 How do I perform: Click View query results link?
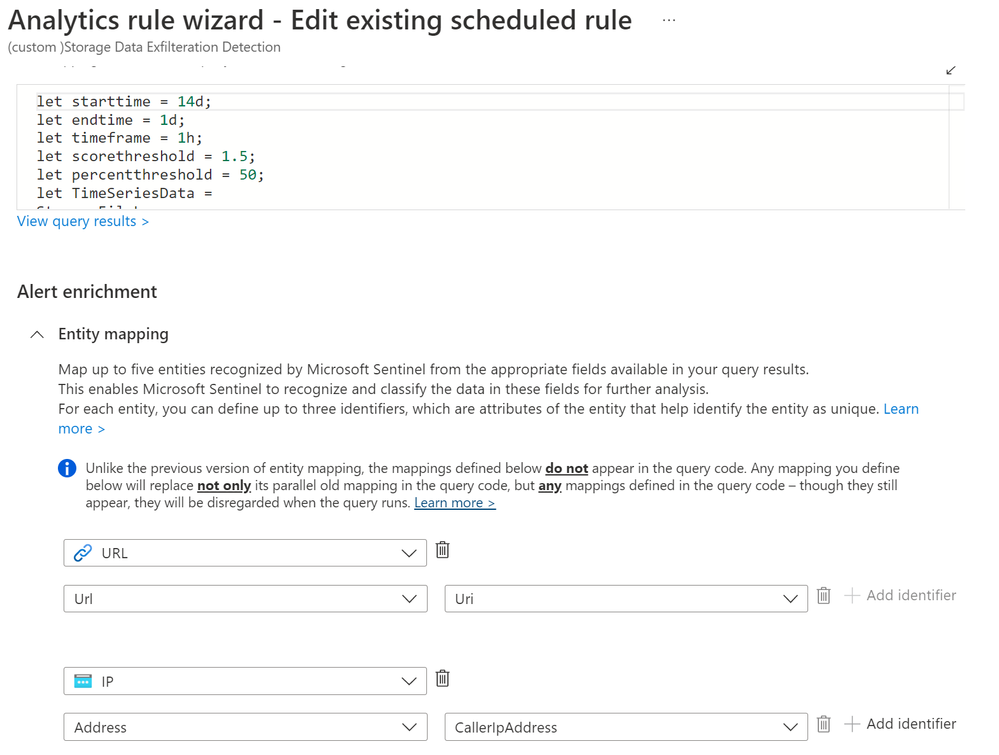coord(83,221)
